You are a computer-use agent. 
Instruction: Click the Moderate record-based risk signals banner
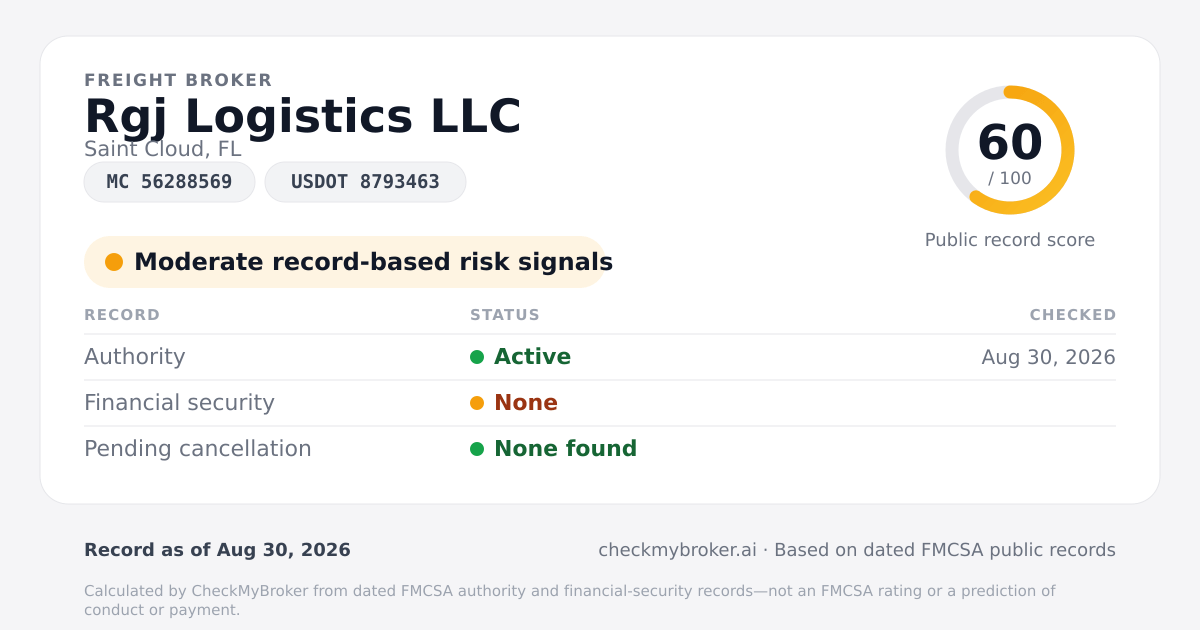click(x=345, y=262)
